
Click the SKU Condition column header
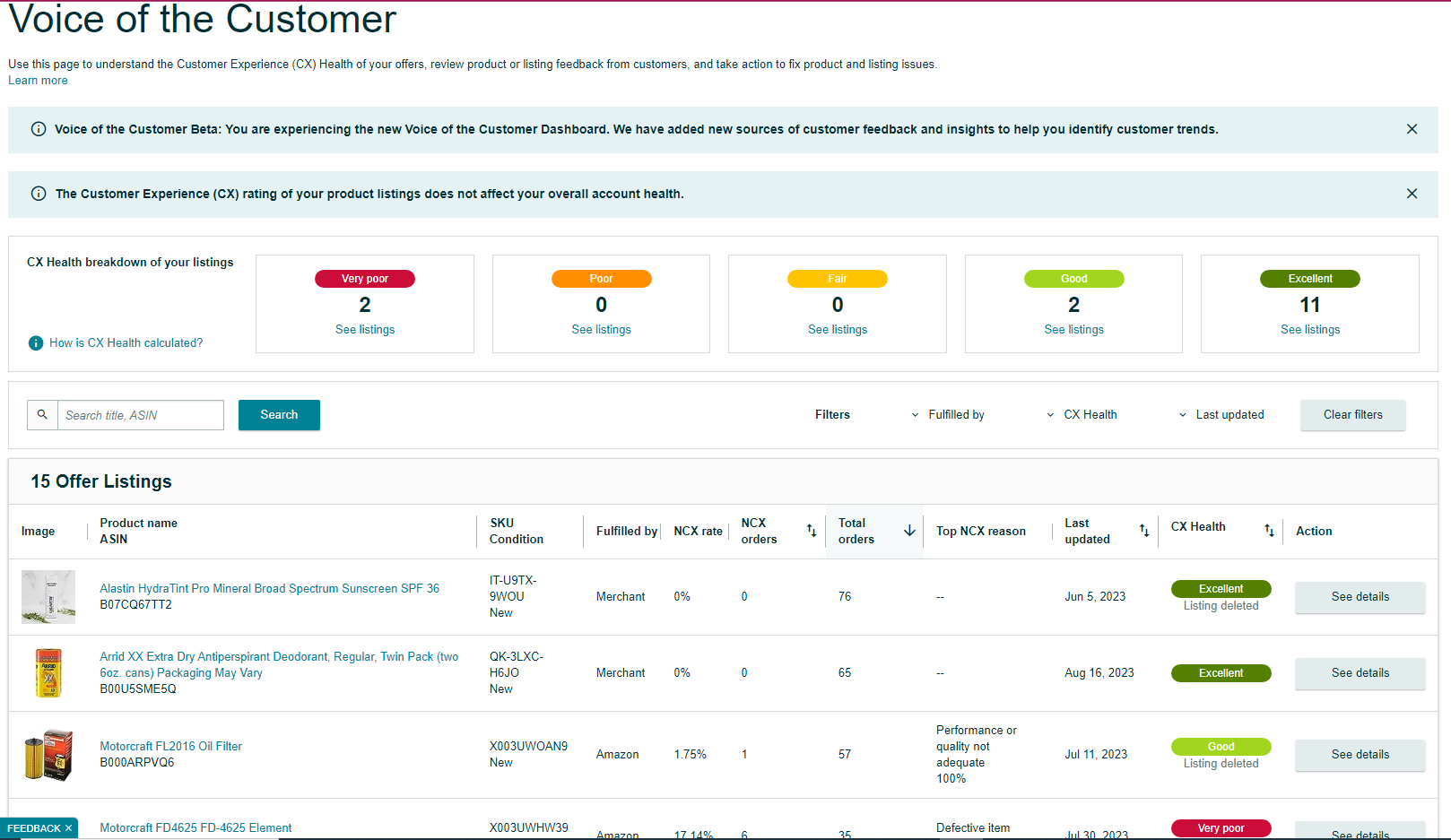(517, 532)
